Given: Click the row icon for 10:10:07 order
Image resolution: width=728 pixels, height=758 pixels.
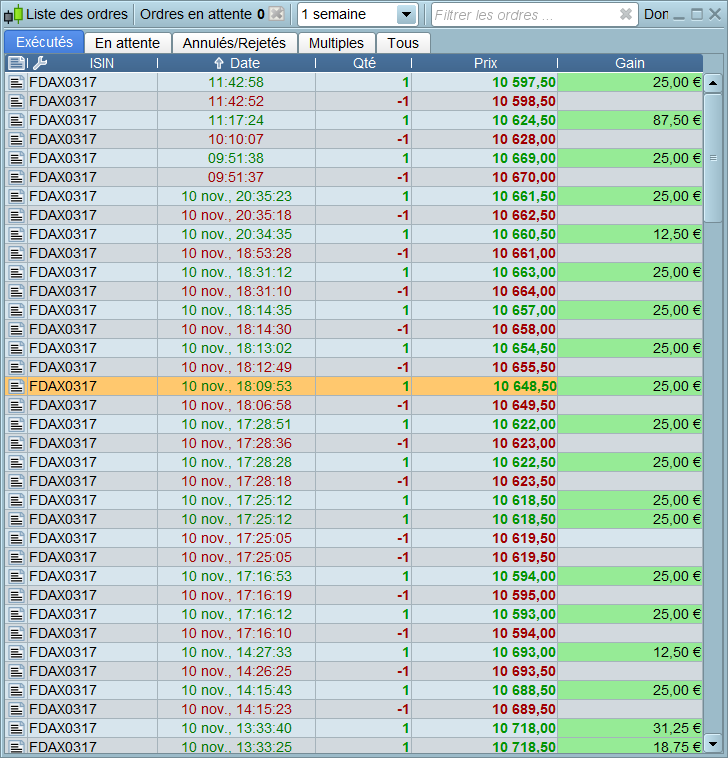Looking at the screenshot, I should [16, 139].
